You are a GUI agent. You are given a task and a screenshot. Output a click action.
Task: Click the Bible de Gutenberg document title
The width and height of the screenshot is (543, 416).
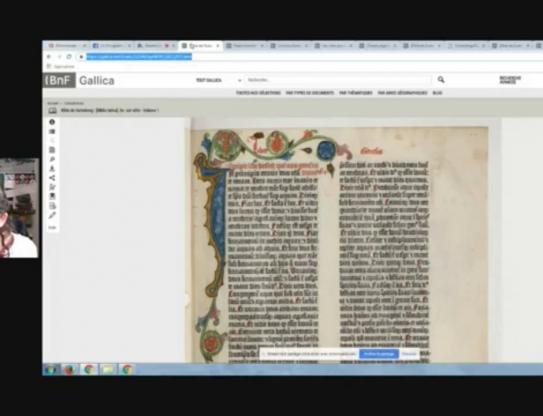tap(110, 110)
